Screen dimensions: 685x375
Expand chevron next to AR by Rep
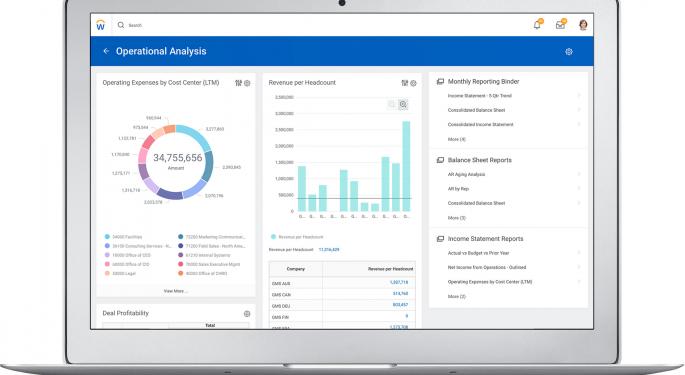(x=579, y=189)
